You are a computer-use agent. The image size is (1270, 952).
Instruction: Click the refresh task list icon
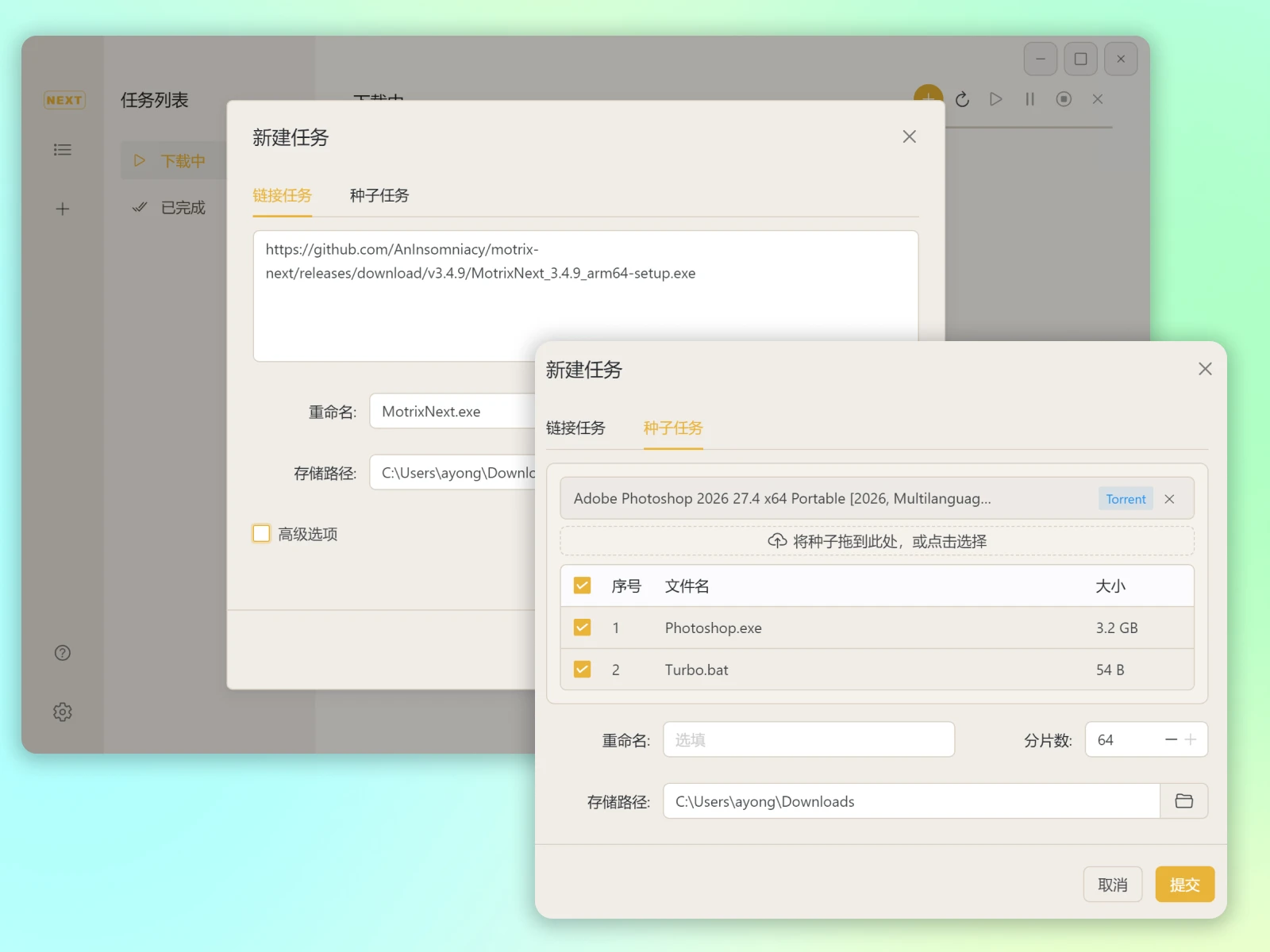pyautogui.click(x=962, y=99)
